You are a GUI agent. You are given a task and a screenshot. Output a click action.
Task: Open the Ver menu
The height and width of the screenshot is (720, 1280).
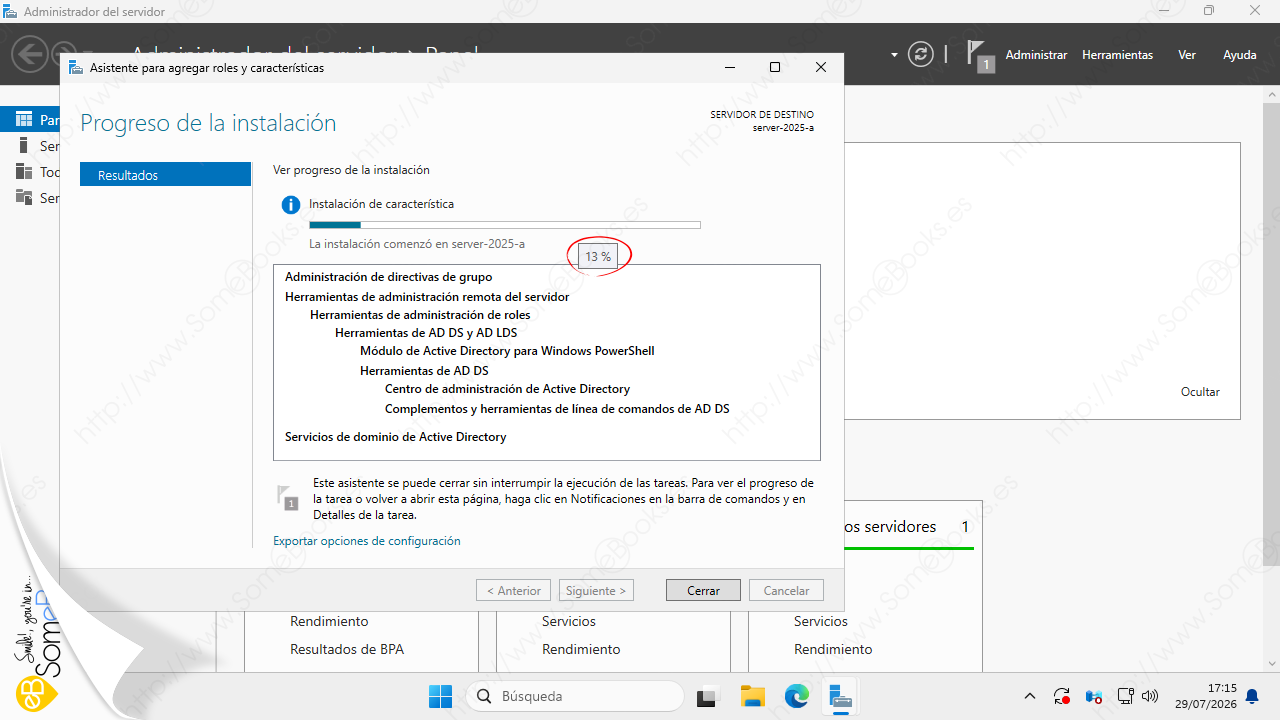[x=1186, y=55]
